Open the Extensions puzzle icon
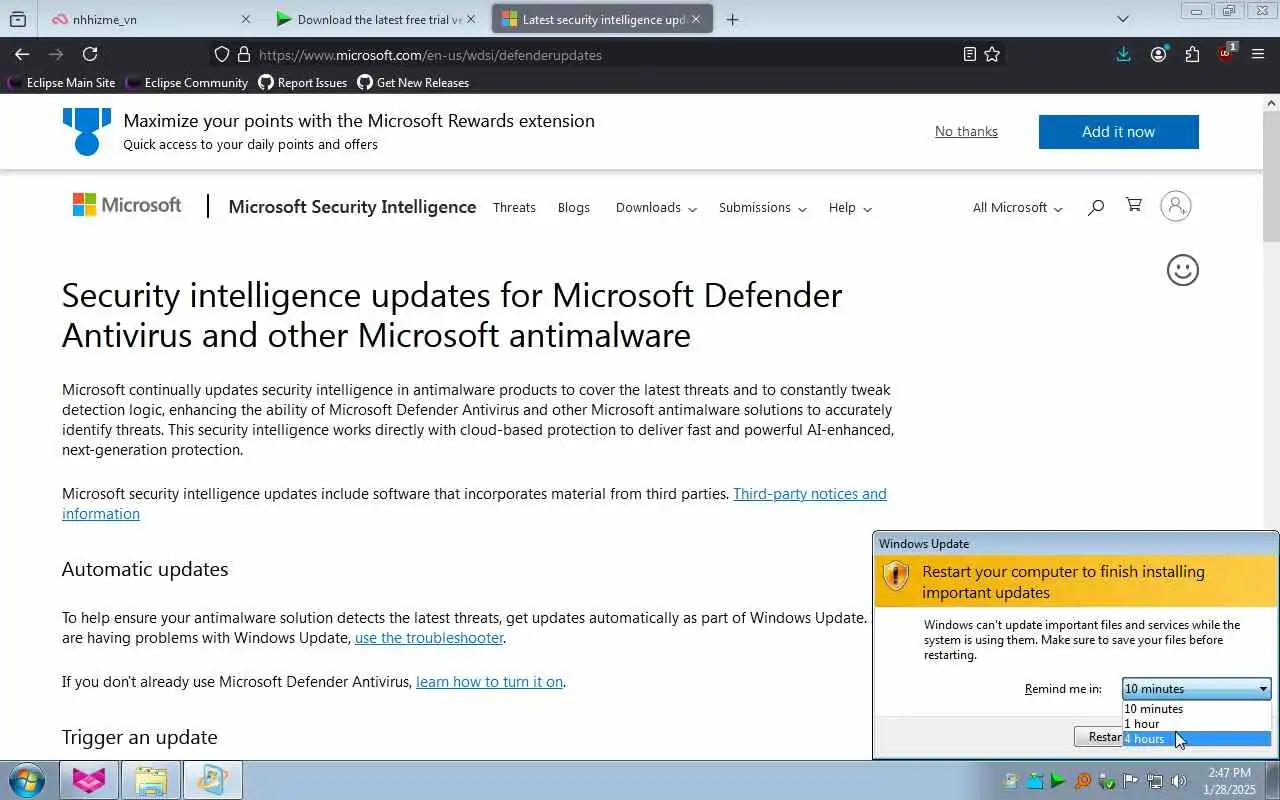The height and width of the screenshot is (800, 1280). pos(1192,55)
